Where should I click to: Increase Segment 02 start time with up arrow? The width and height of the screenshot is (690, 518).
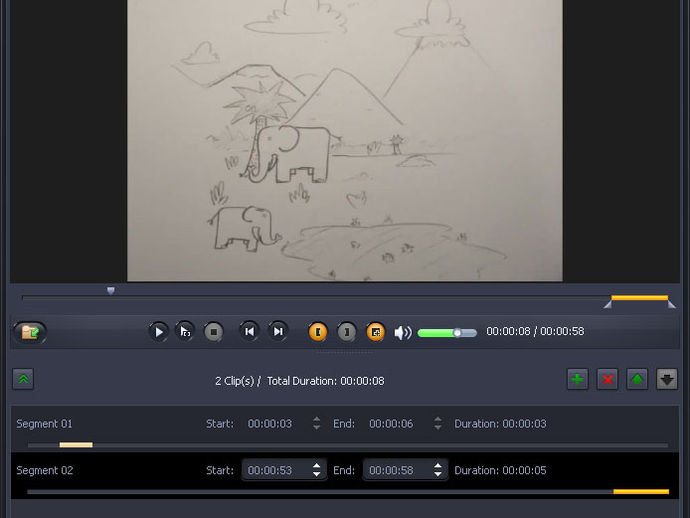coord(316,466)
